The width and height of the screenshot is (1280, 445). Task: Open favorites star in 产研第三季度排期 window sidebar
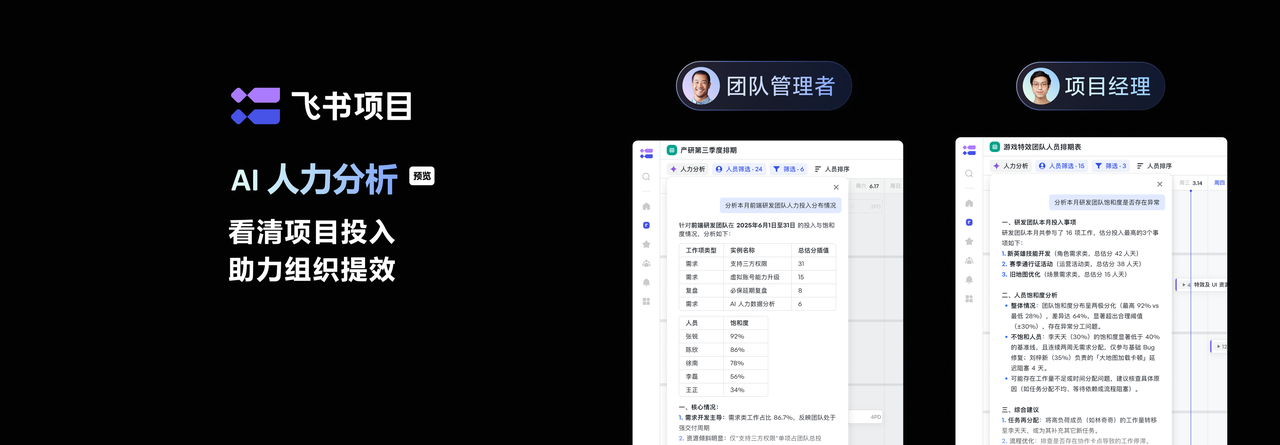(x=646, y=244)
